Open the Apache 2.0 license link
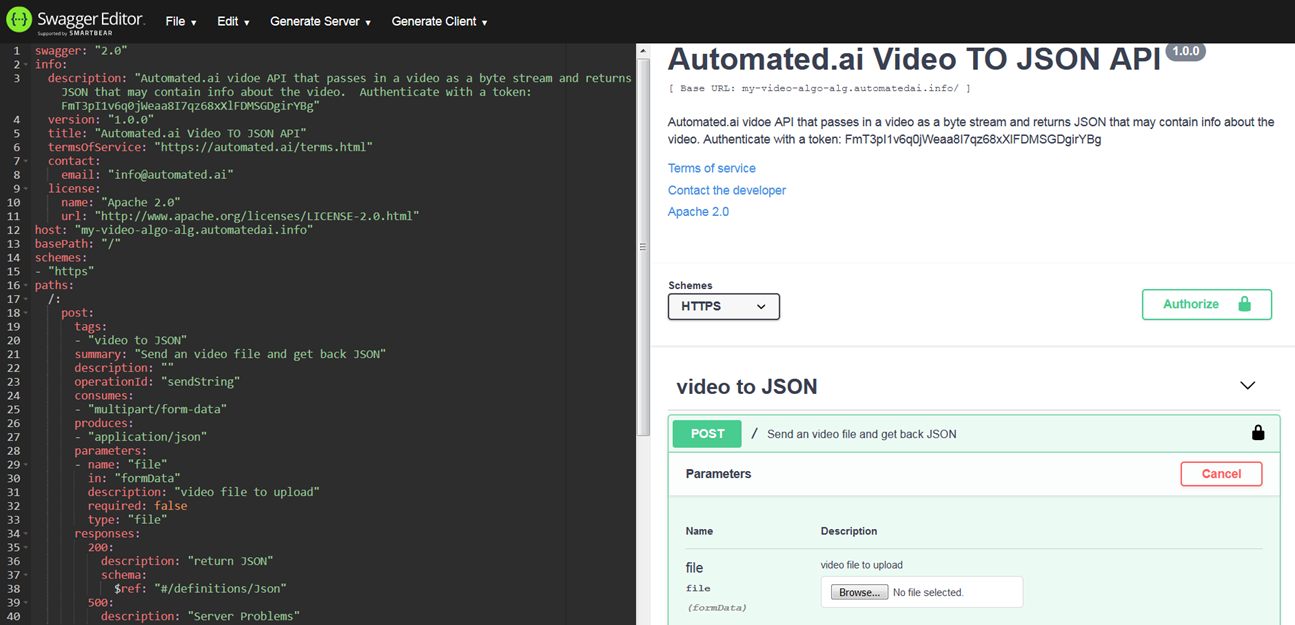 (x=698, y=212)
